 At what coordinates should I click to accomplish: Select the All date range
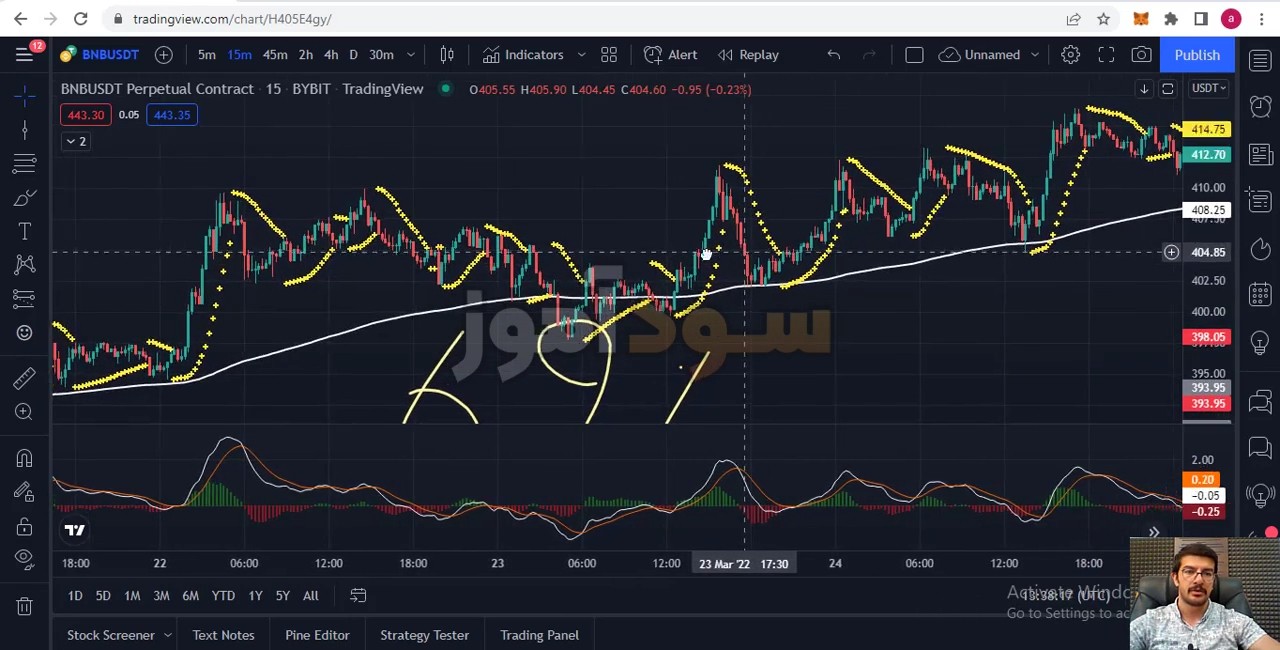310,596
